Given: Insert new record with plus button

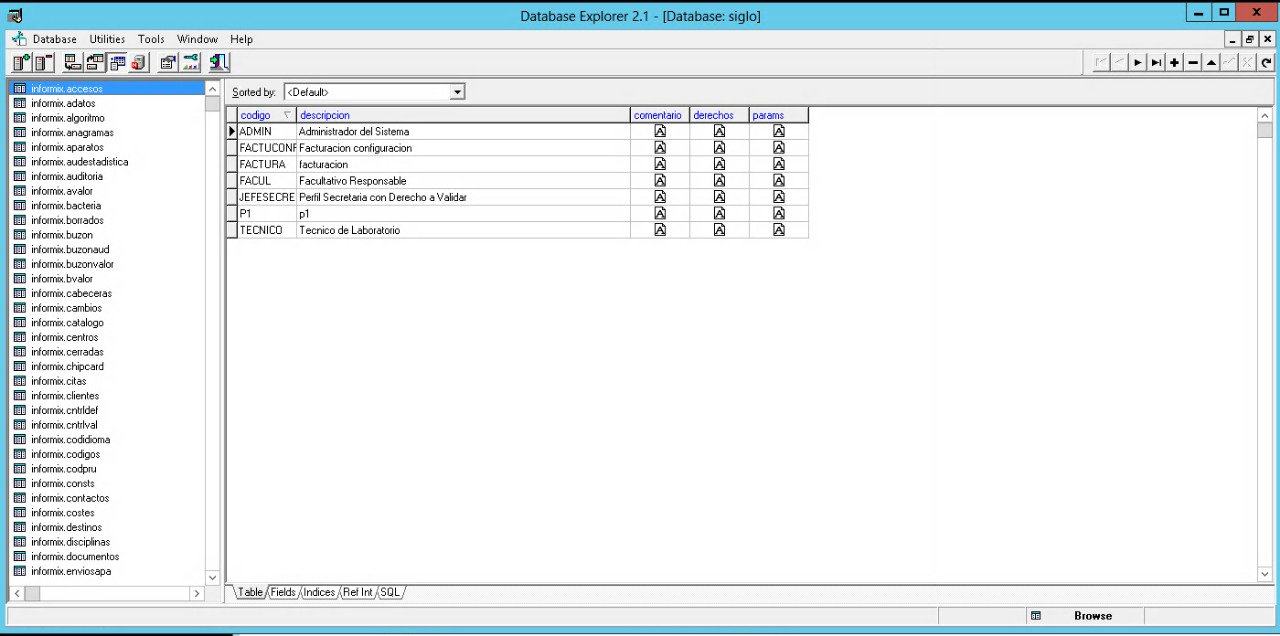Looking at the screenshot, I should pyautogui.click(x=1174, y=62).
